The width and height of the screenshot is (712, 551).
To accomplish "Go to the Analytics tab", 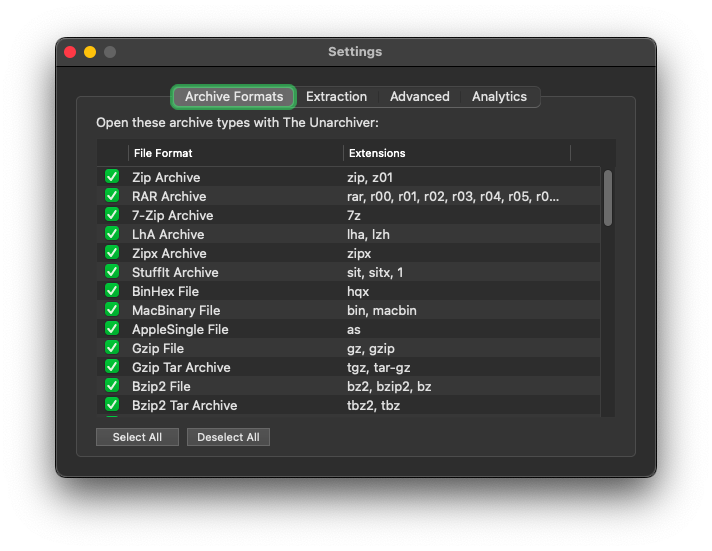I will pyautogui.click(x=499, y=97).
